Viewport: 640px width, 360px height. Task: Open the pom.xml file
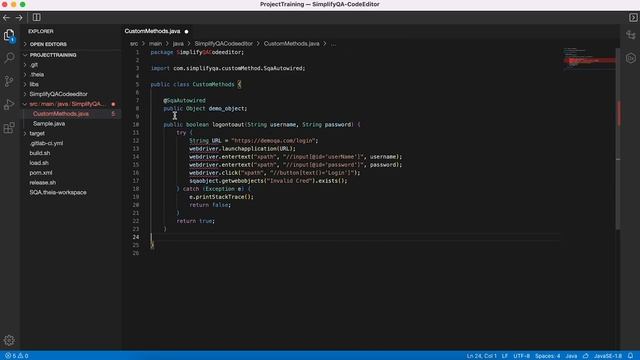(x=41, y=173)
